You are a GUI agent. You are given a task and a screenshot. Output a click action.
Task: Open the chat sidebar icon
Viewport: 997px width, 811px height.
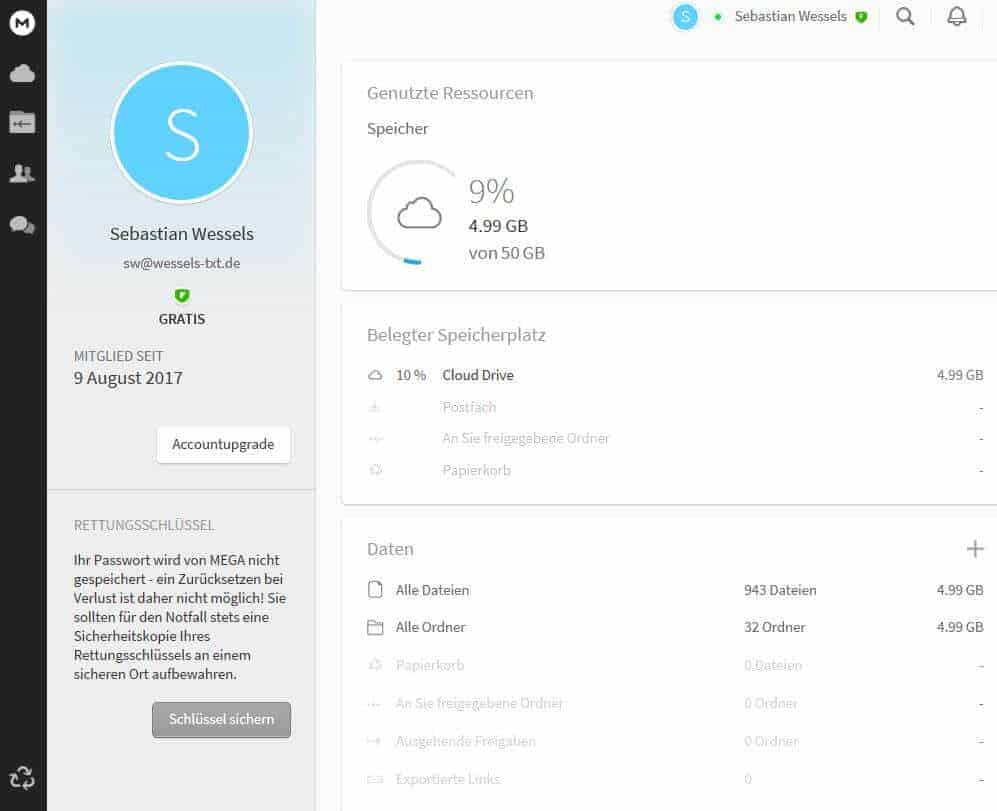(x=22, y=225)
